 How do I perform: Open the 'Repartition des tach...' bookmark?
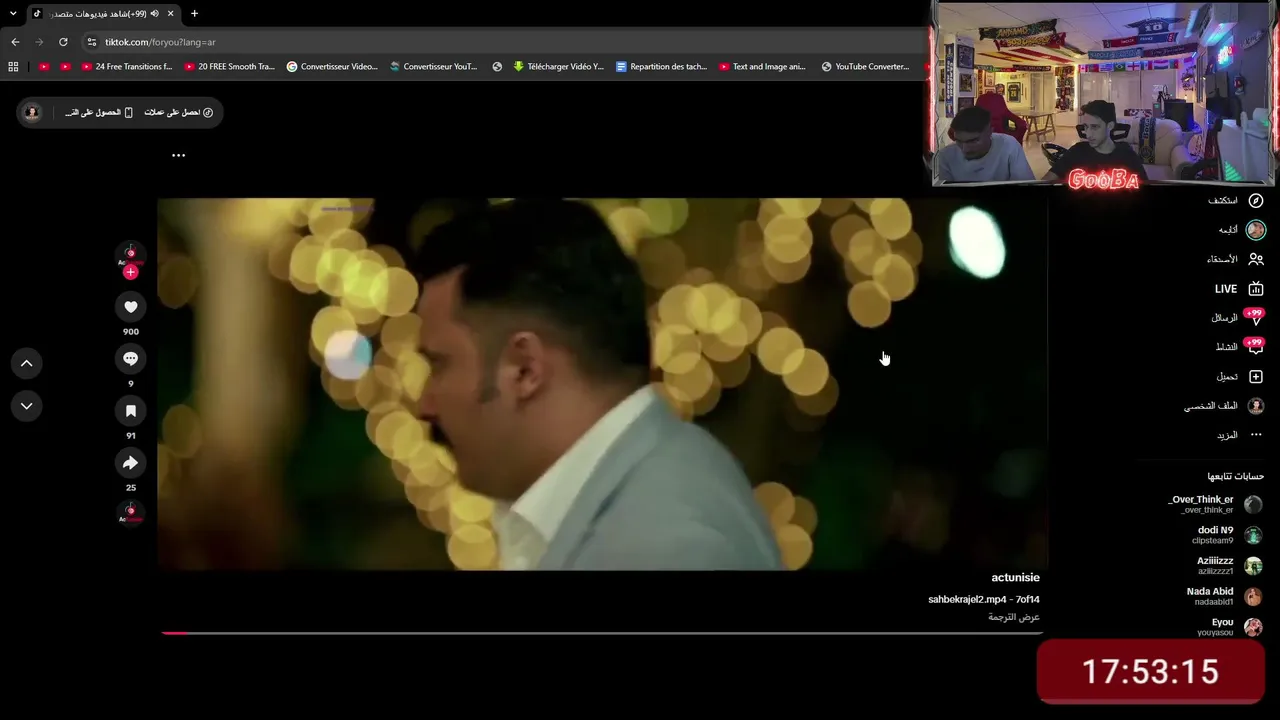pyautogui.click(x=661, y=67)
